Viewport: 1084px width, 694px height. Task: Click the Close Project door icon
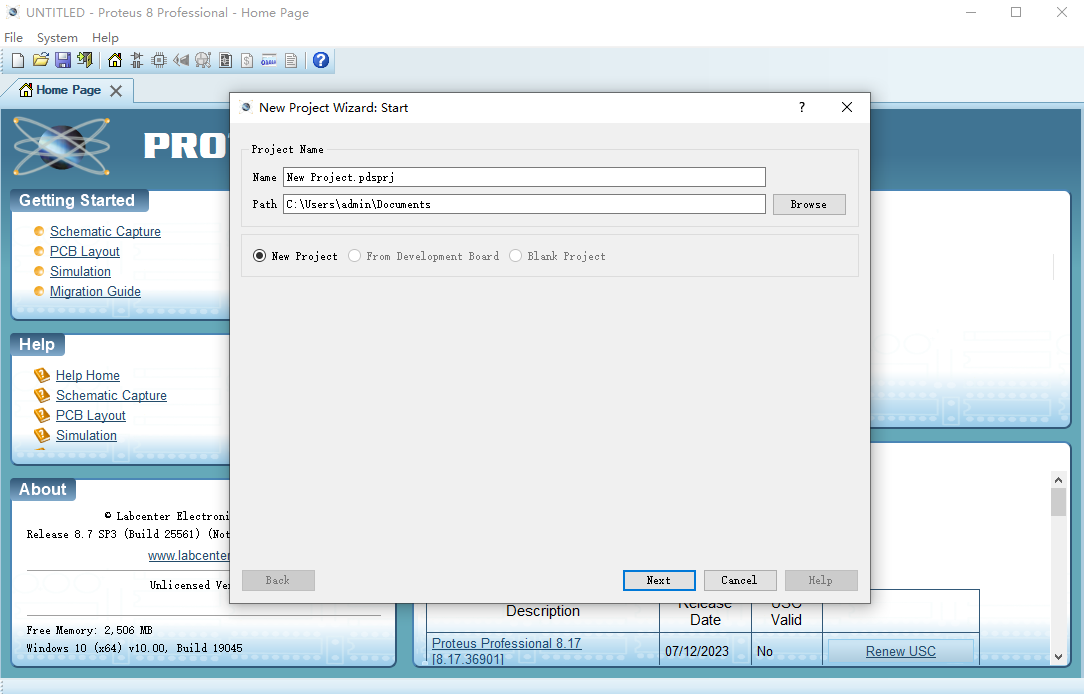tap(85, 60)
